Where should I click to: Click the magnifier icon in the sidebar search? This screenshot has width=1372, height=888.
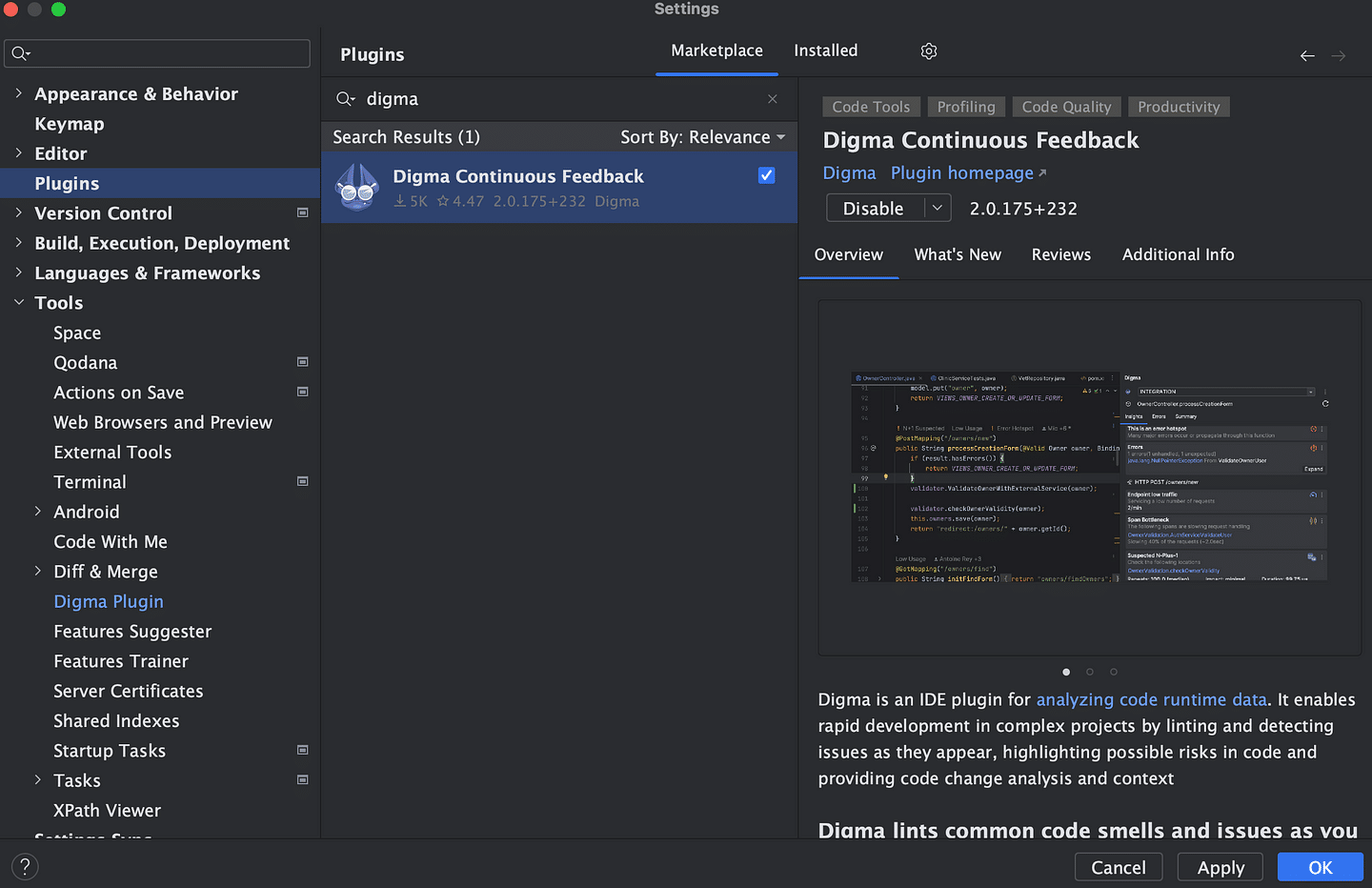click(21, 53)
